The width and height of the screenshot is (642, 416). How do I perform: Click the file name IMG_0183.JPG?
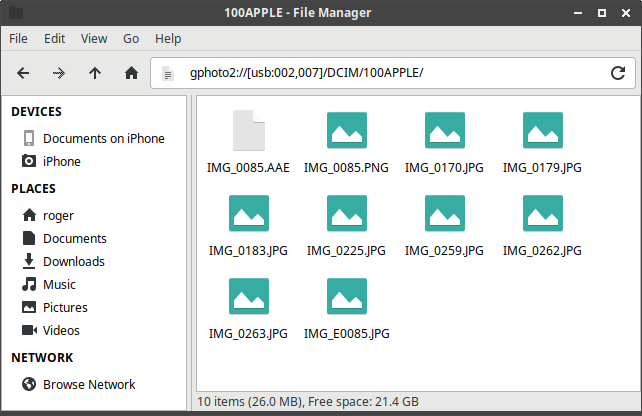pyautogui.click(x=248, y=251)
